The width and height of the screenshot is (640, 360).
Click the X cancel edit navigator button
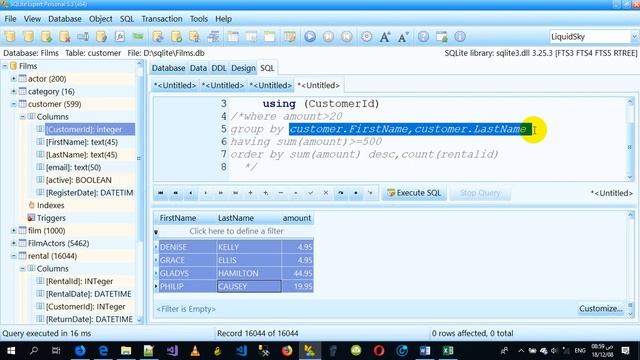(x=326, y=193)
